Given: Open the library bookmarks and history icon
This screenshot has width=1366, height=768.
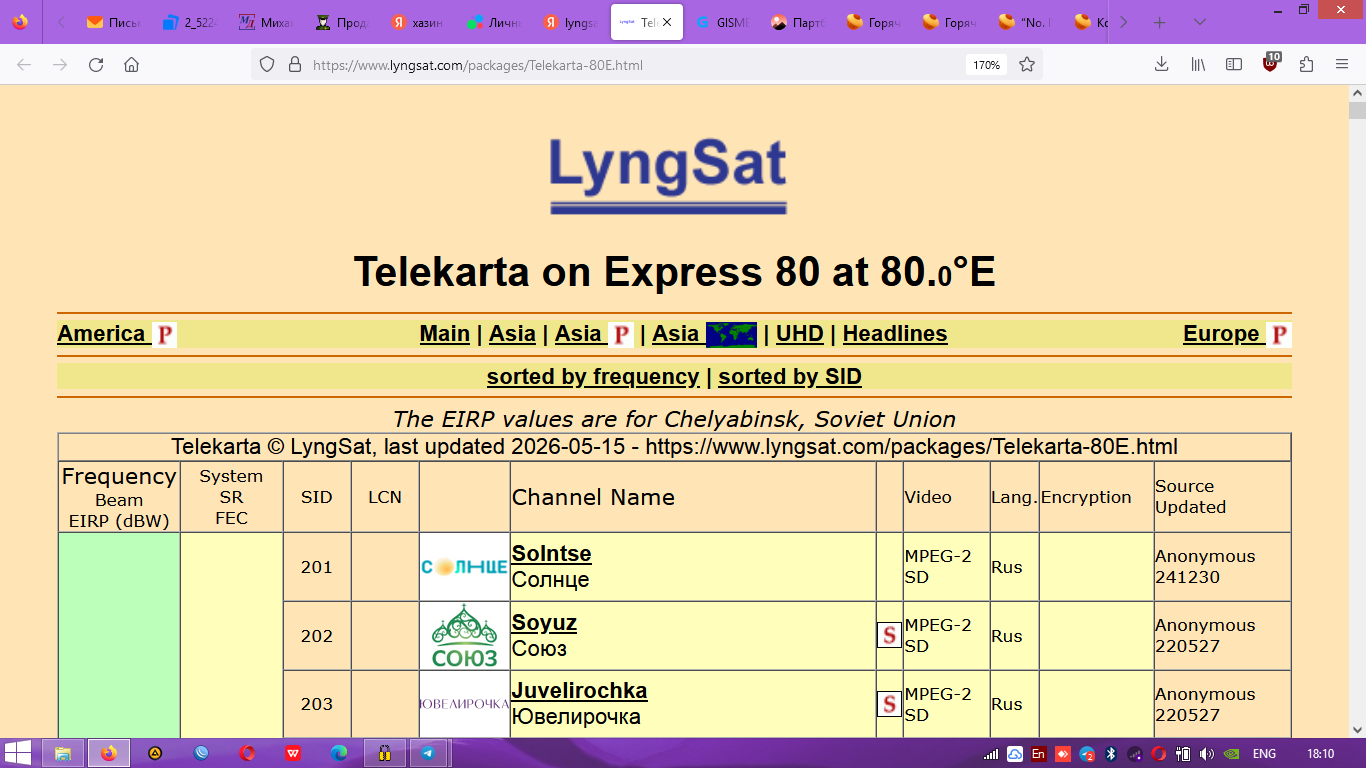Looking at the screenshot, I should 1198,65.
